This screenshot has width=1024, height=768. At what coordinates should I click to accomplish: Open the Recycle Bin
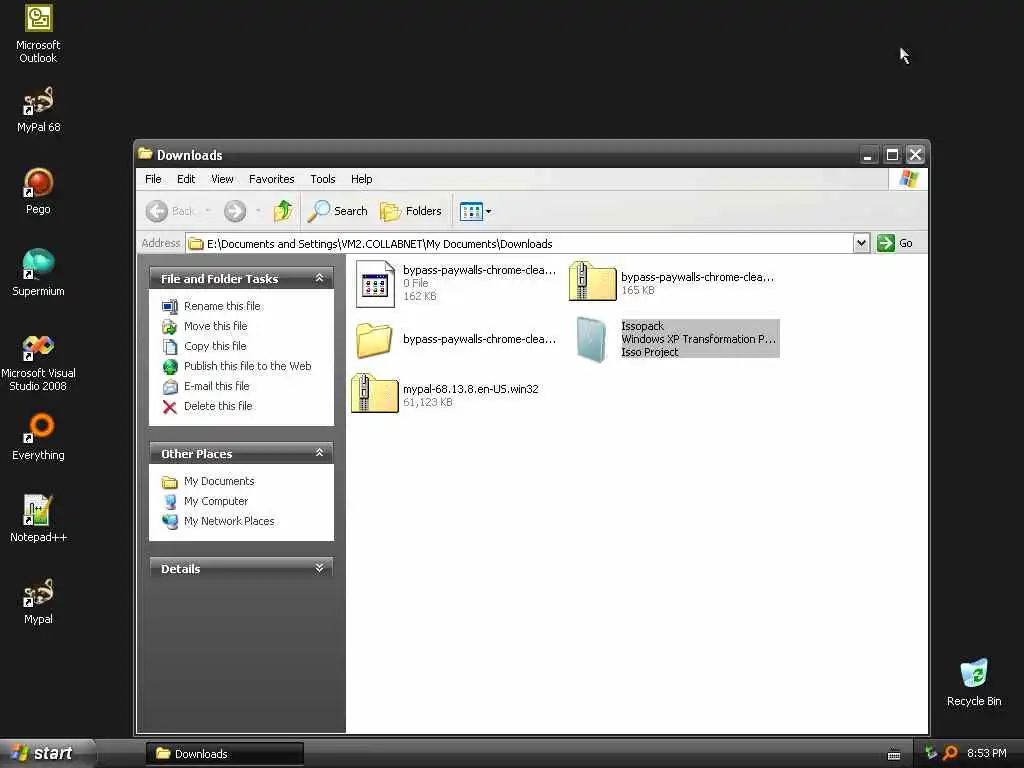pos(974,682)
